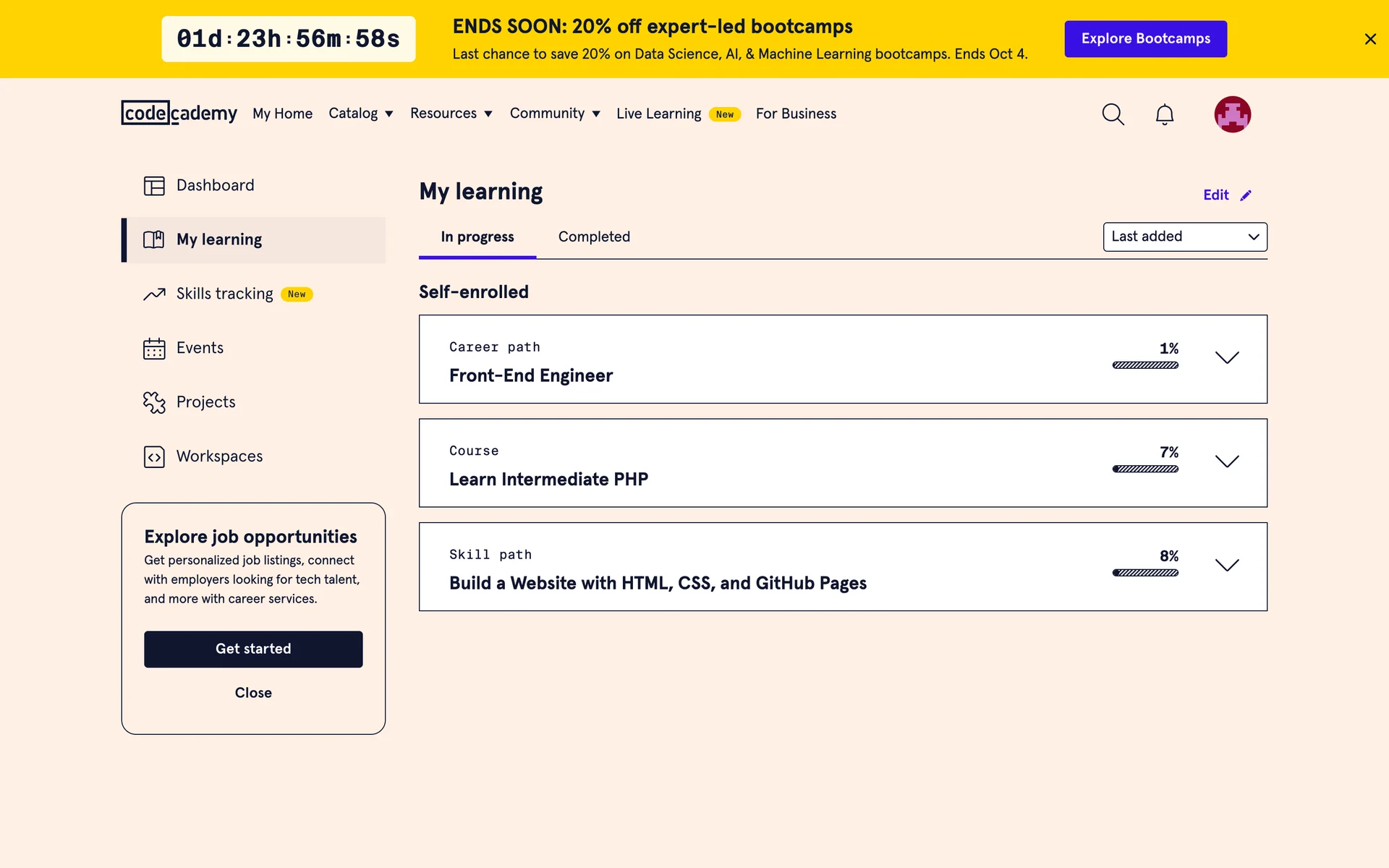The width and height of the screenshot is (1389, 868).
Task: Expand the Learn Intermediate PHP course
Action: click(x=1226, y=461)
